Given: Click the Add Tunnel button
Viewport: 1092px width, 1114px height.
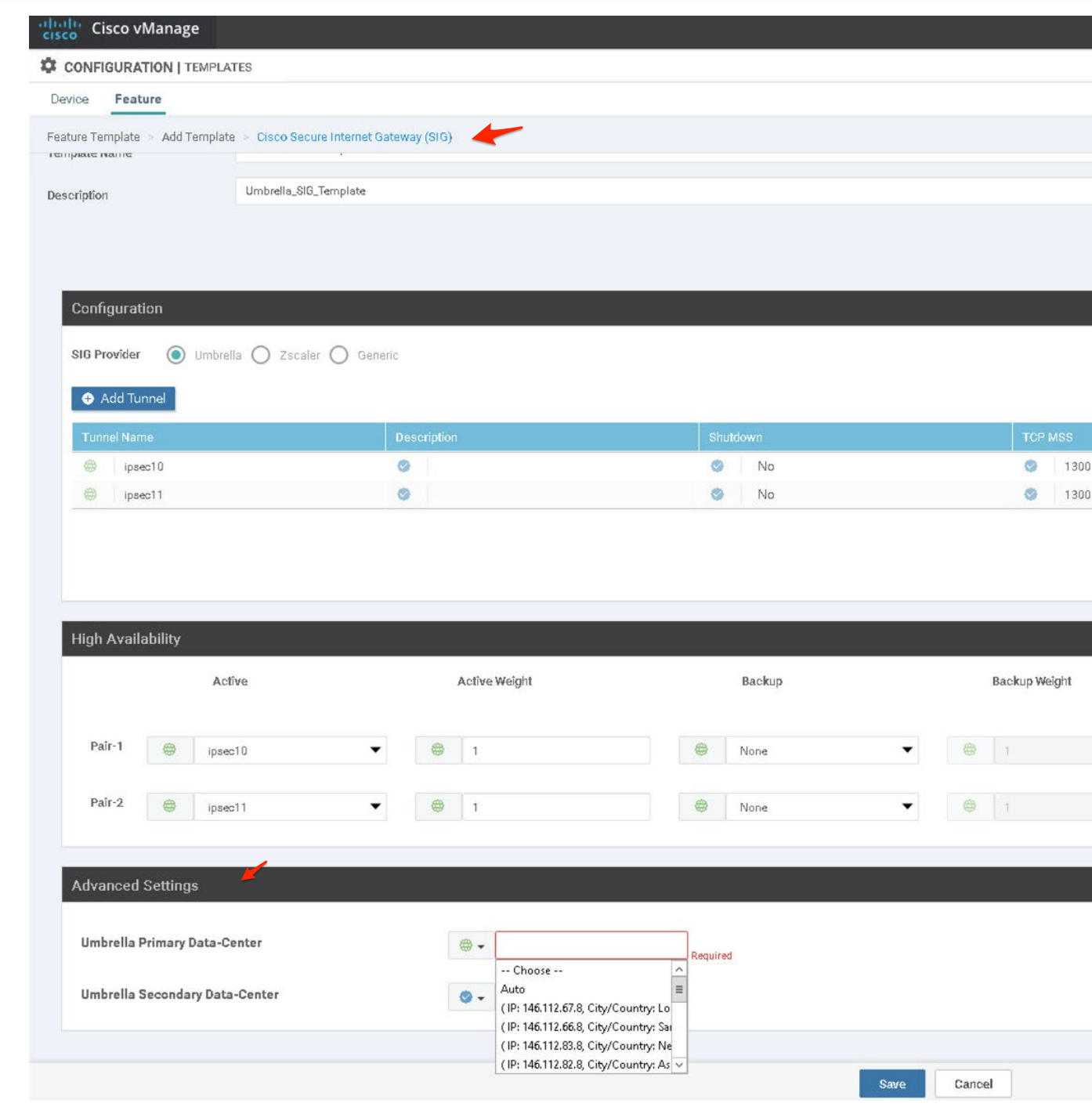Looking at the screenshot, I should pyautogui.click(x=124, y=398).
